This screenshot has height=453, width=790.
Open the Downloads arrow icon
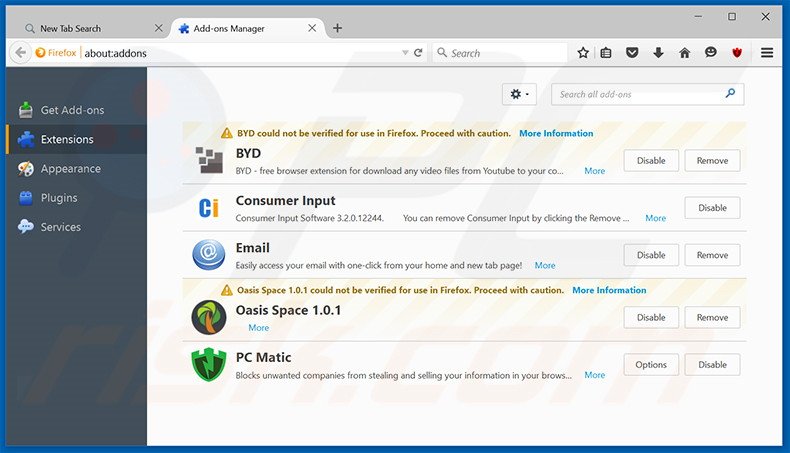point(658,52)
